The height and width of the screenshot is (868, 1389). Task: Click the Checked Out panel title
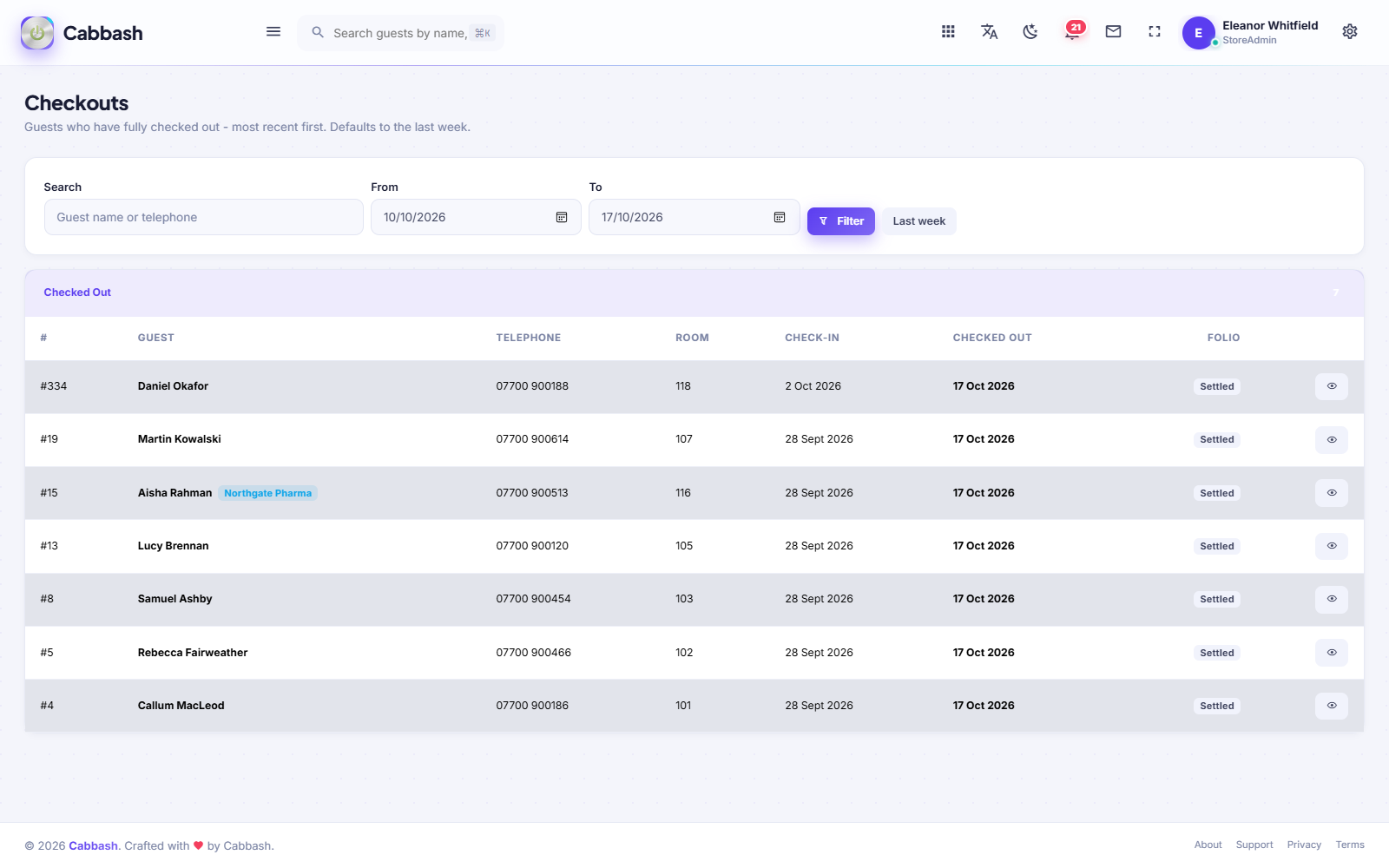[77, 293]
